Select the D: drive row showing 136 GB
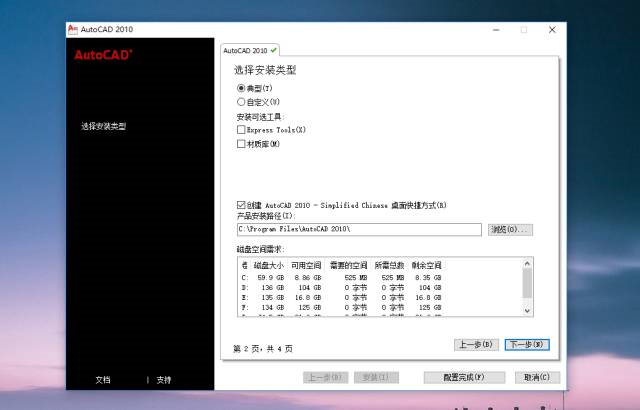 pyautogui.click(x=341, y=288)
